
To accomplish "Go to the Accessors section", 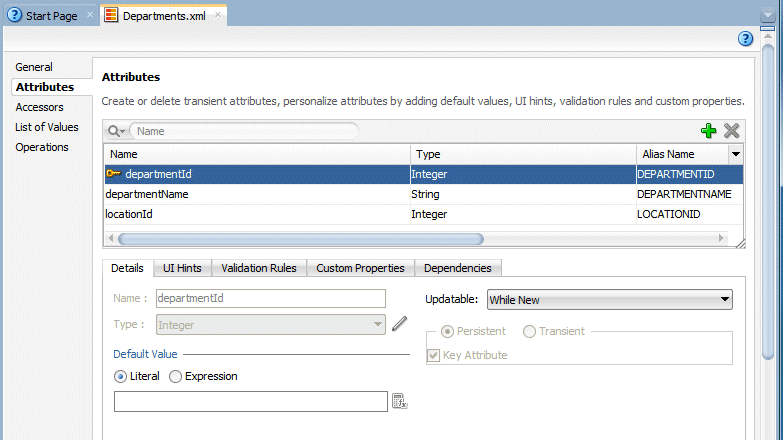I will (39, 107).
